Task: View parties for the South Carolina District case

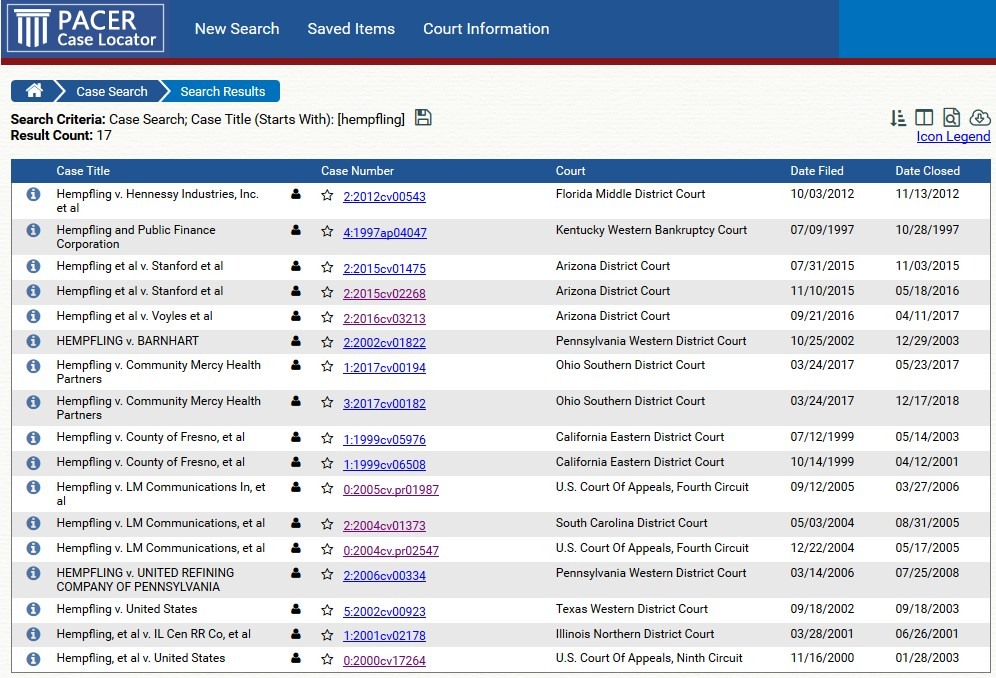Action: [x=296, y=524]
